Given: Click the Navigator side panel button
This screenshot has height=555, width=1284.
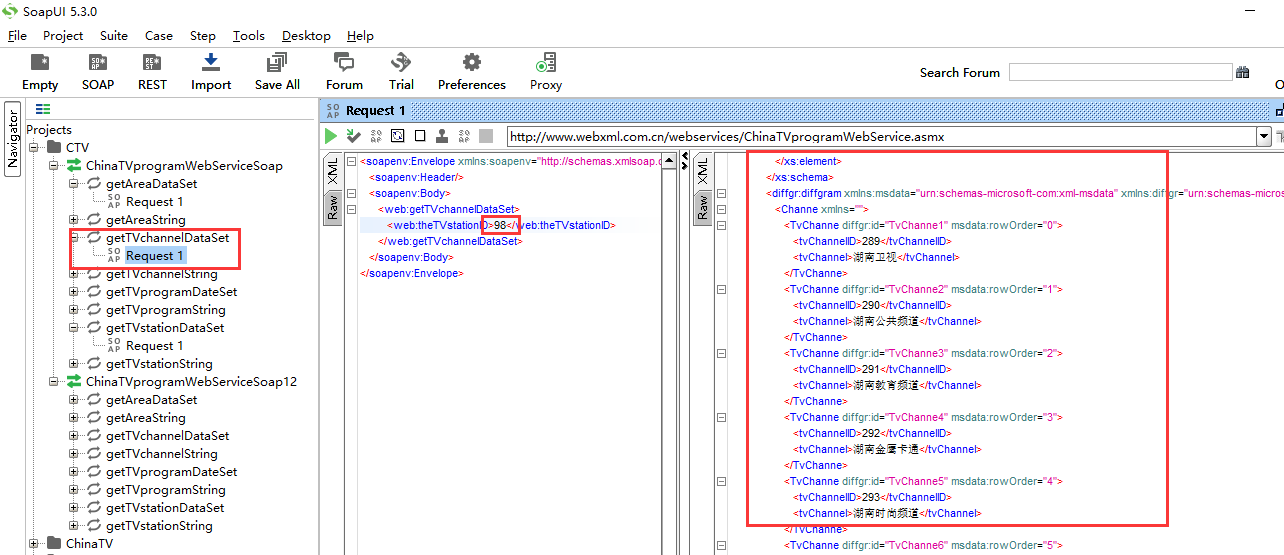Looking at the screenshot, I should point(13,139).
